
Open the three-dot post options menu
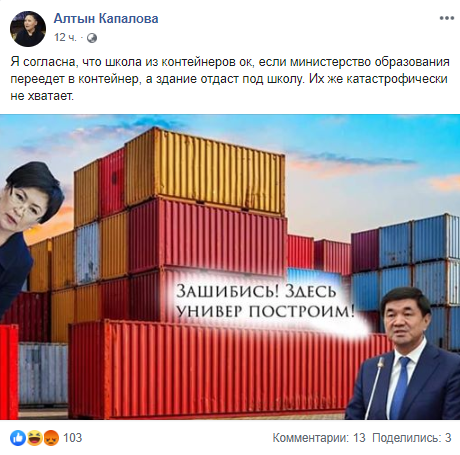pyautogui.click(x=446, y=18)
